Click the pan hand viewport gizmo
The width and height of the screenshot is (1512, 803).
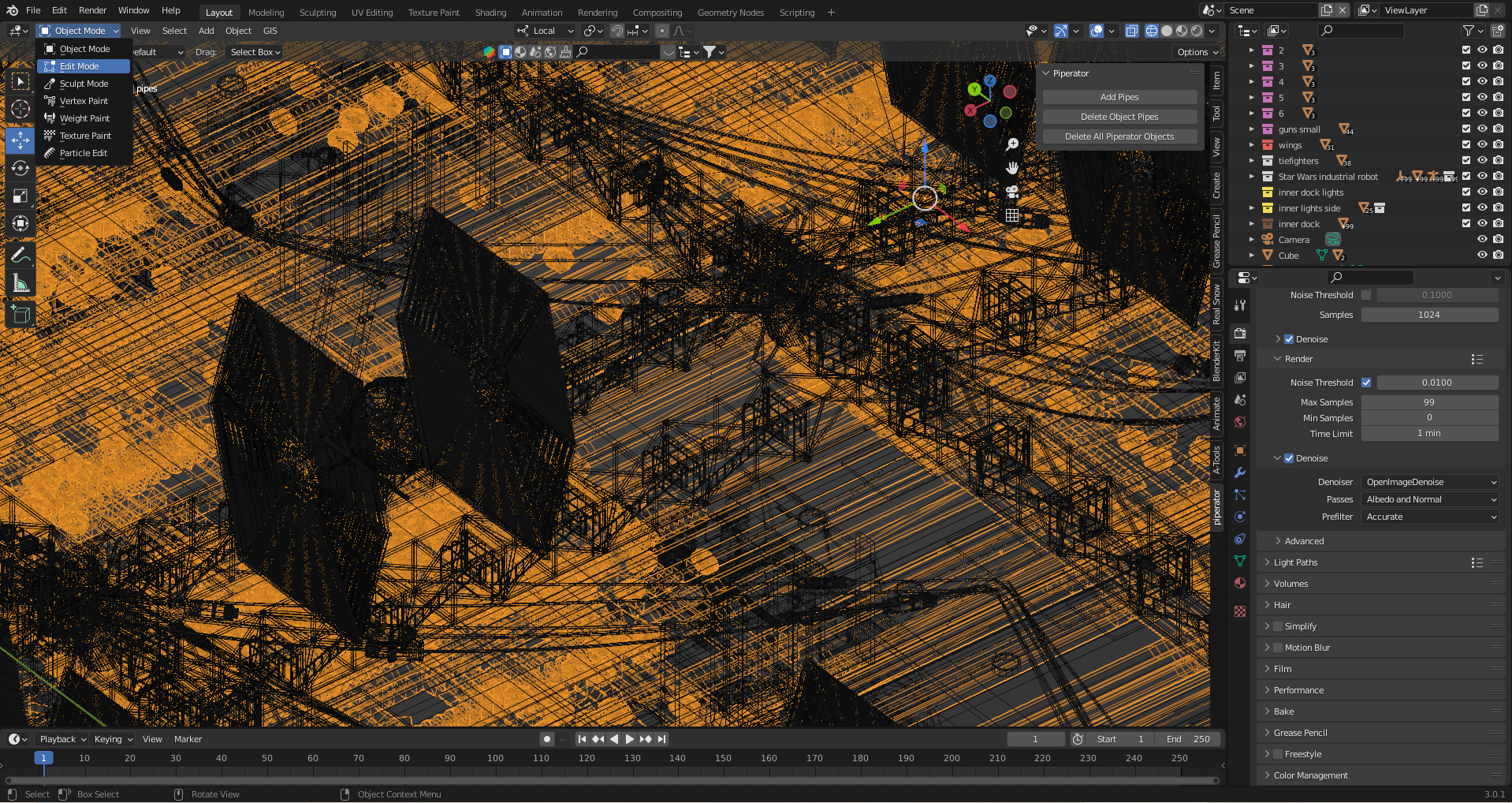coord(1012,168)
